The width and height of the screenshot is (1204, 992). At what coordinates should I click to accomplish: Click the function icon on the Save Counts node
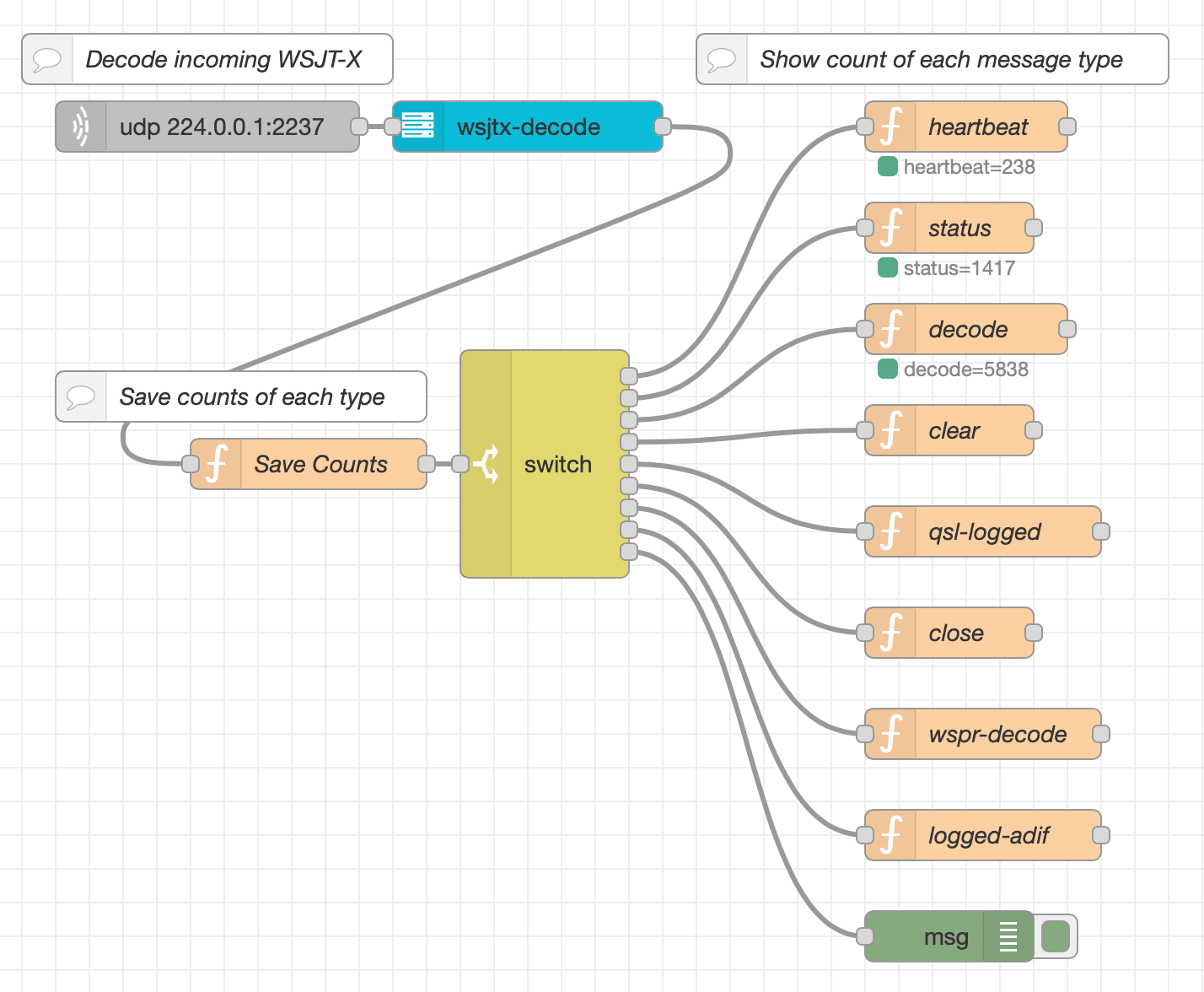tap(218, 464)
